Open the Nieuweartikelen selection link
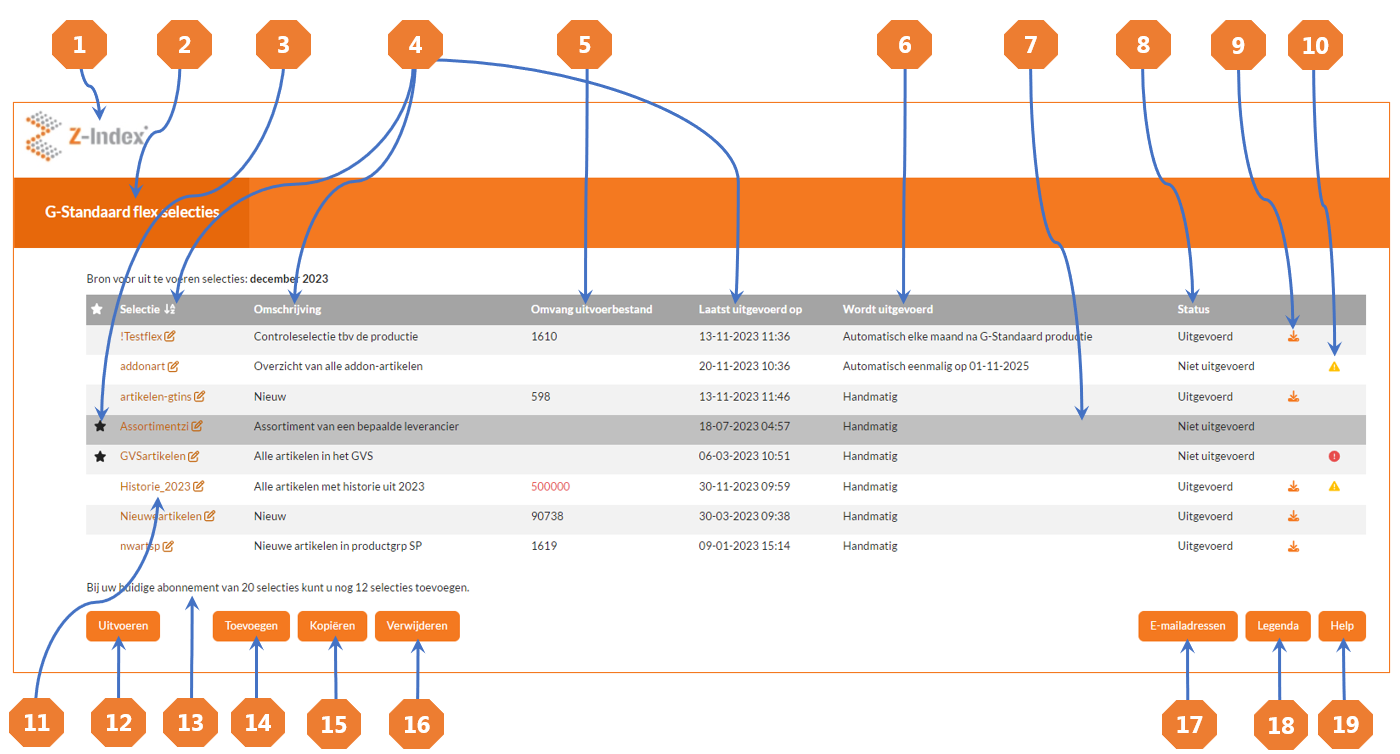The height and width of the screenshot is (754, 1400). coord(161,517)
